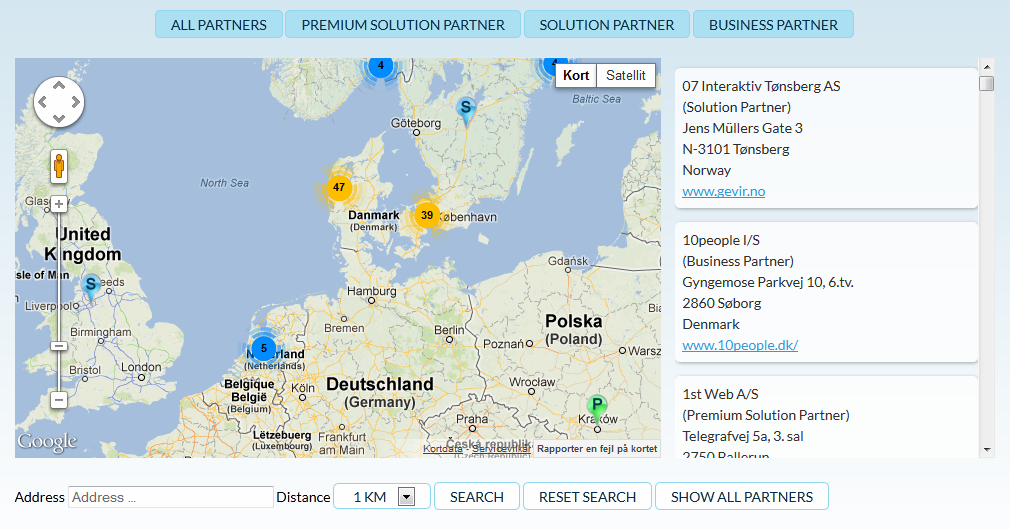Image resolution: width=1010 pixels, height=529 pixels.
Task: Open the www.gevir.no link
Action: [724, 191]
